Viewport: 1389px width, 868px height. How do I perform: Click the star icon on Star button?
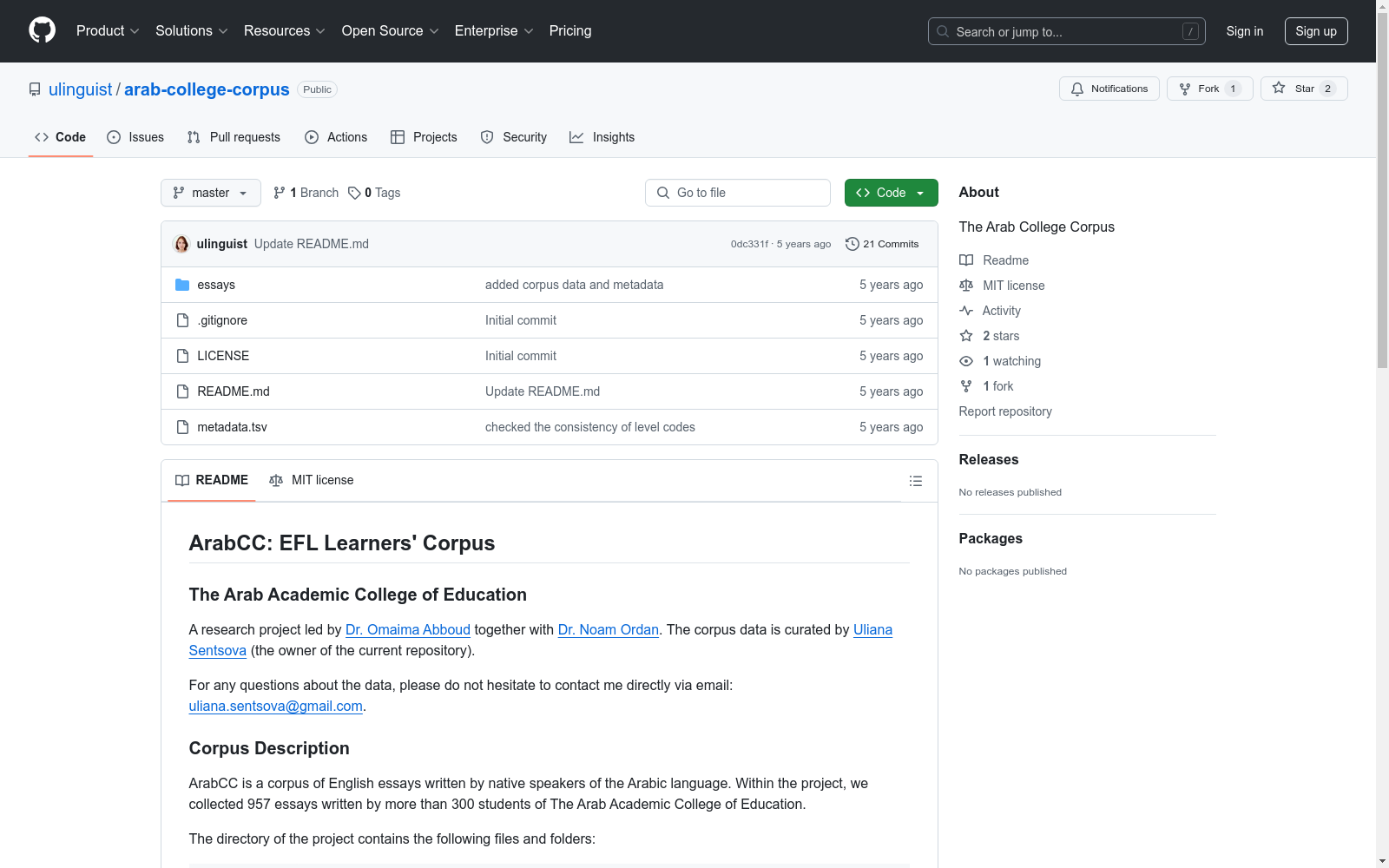pos(1279,88)
